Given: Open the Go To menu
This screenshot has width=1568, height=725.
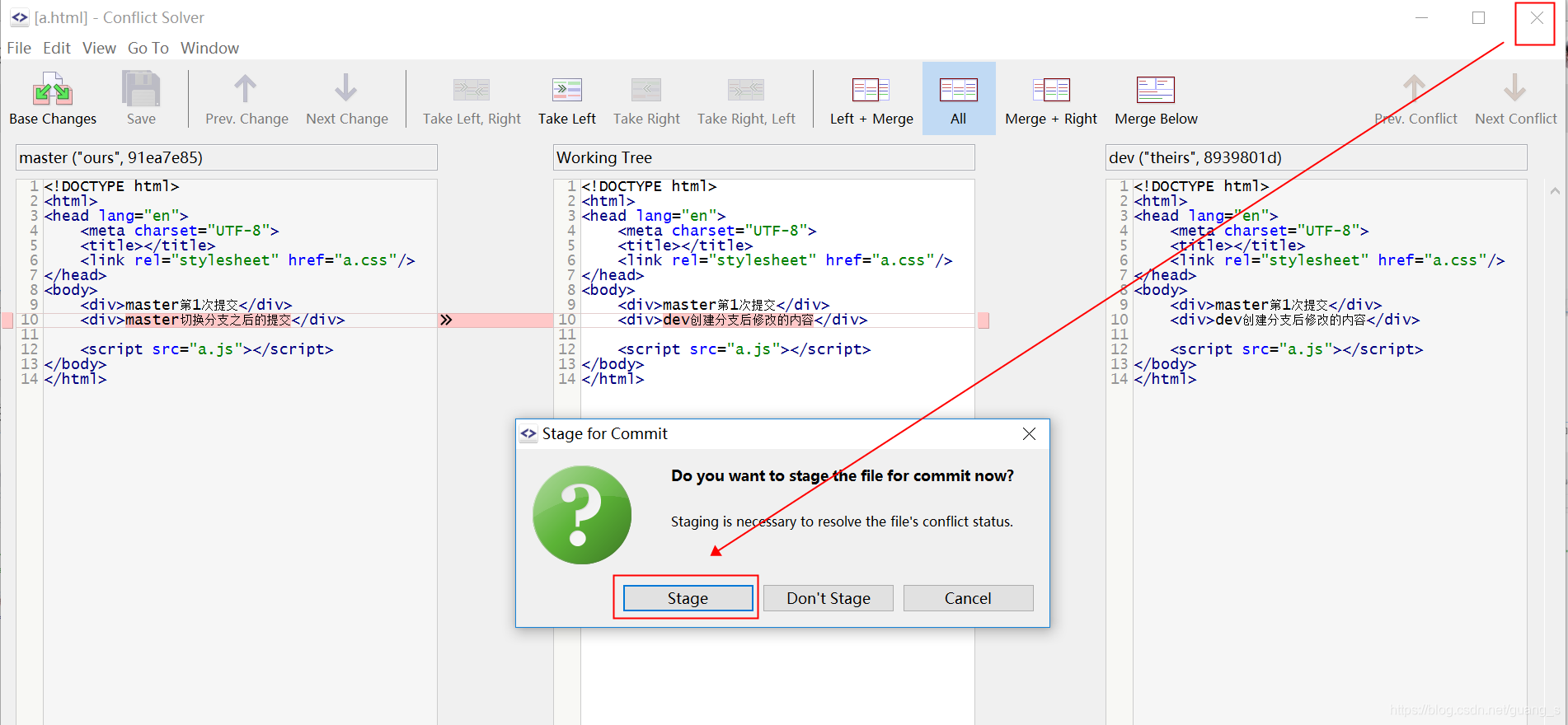Looking at the screenshot, I should click(148, 48).
